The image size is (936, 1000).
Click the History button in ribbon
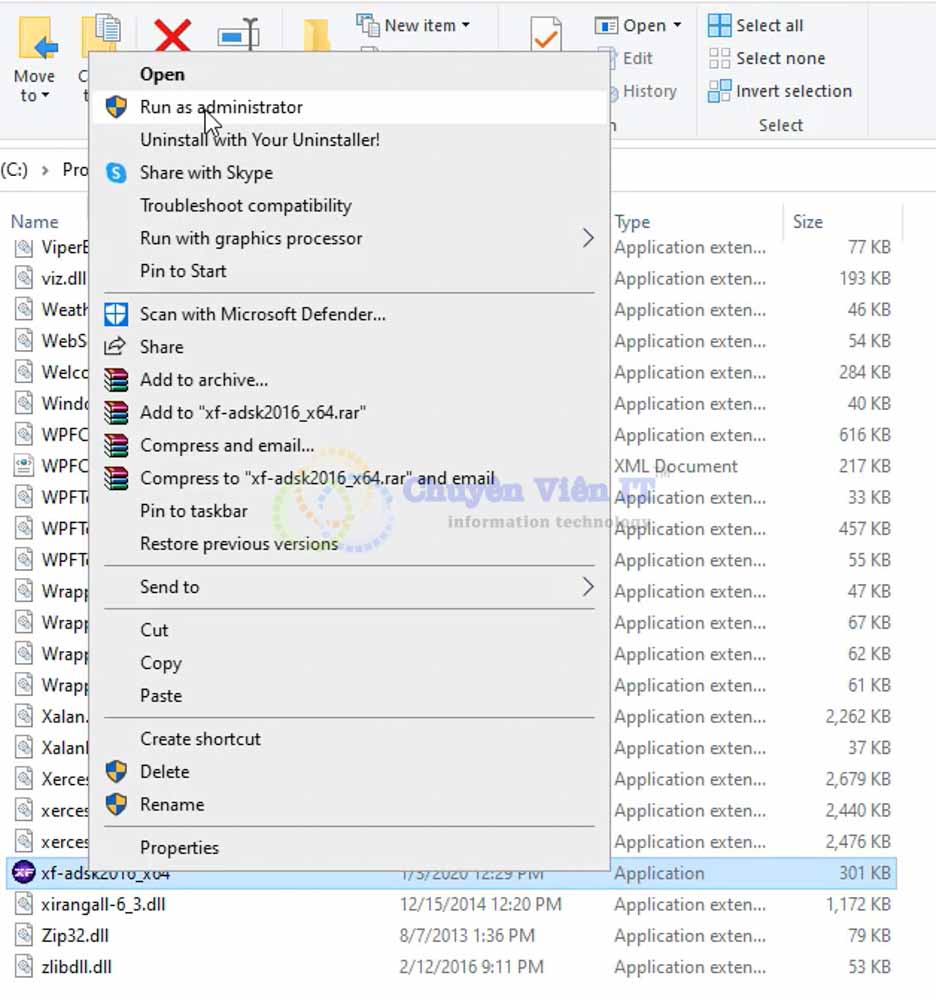point(649,91)
